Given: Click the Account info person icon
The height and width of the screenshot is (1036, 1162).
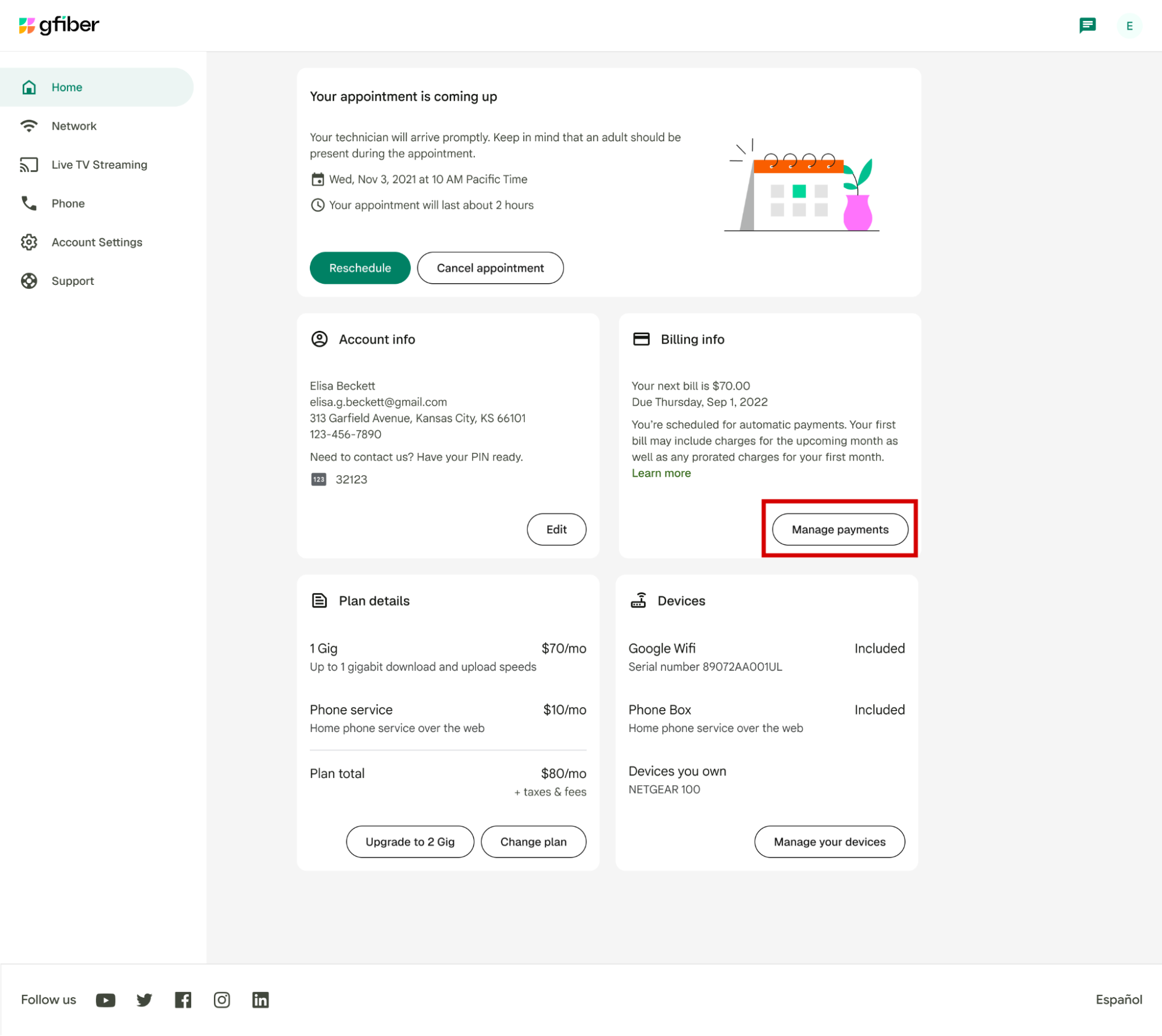Looking at the screenshot, I should coord(319,339).
